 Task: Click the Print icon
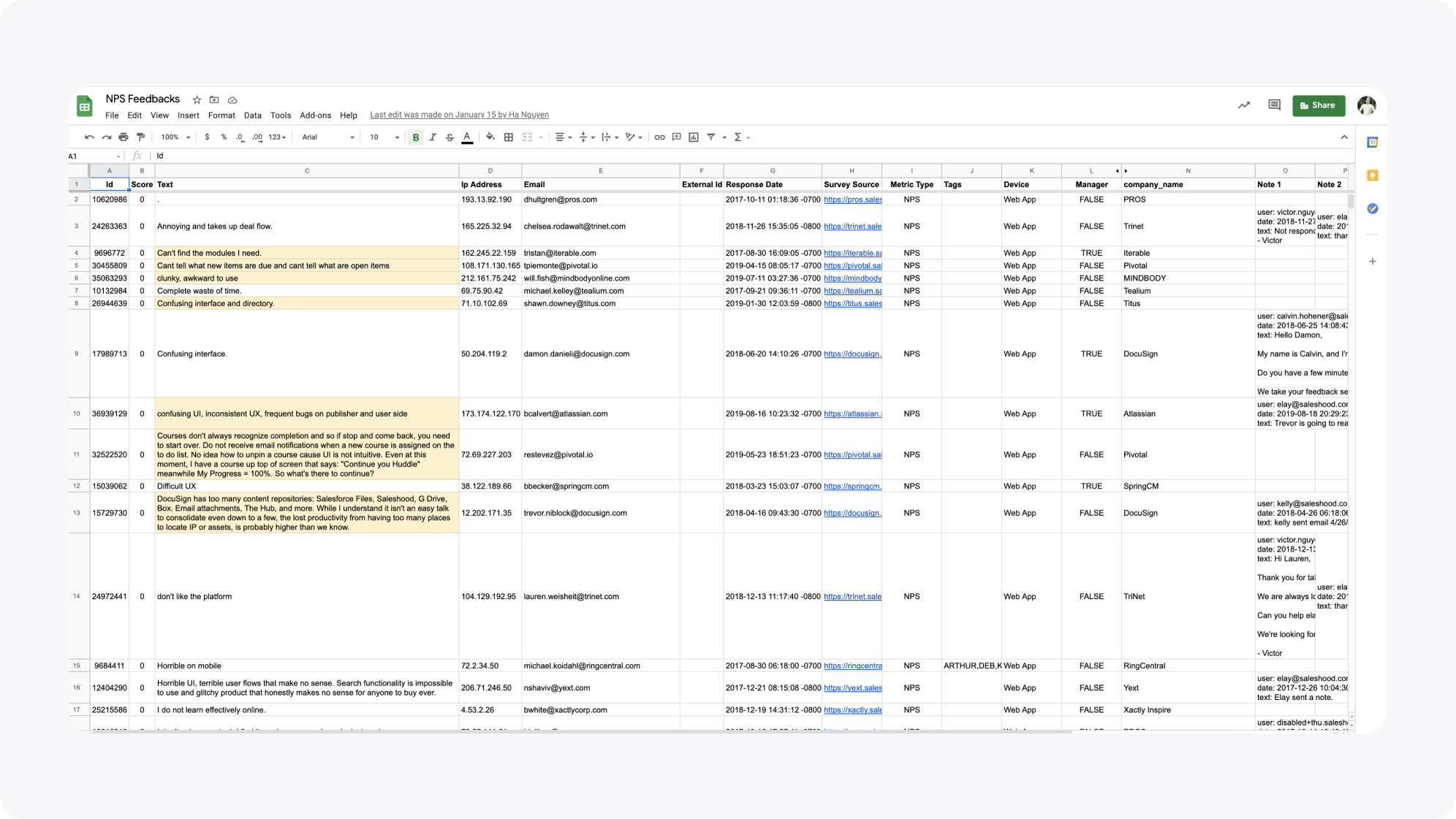click(124, 137)
